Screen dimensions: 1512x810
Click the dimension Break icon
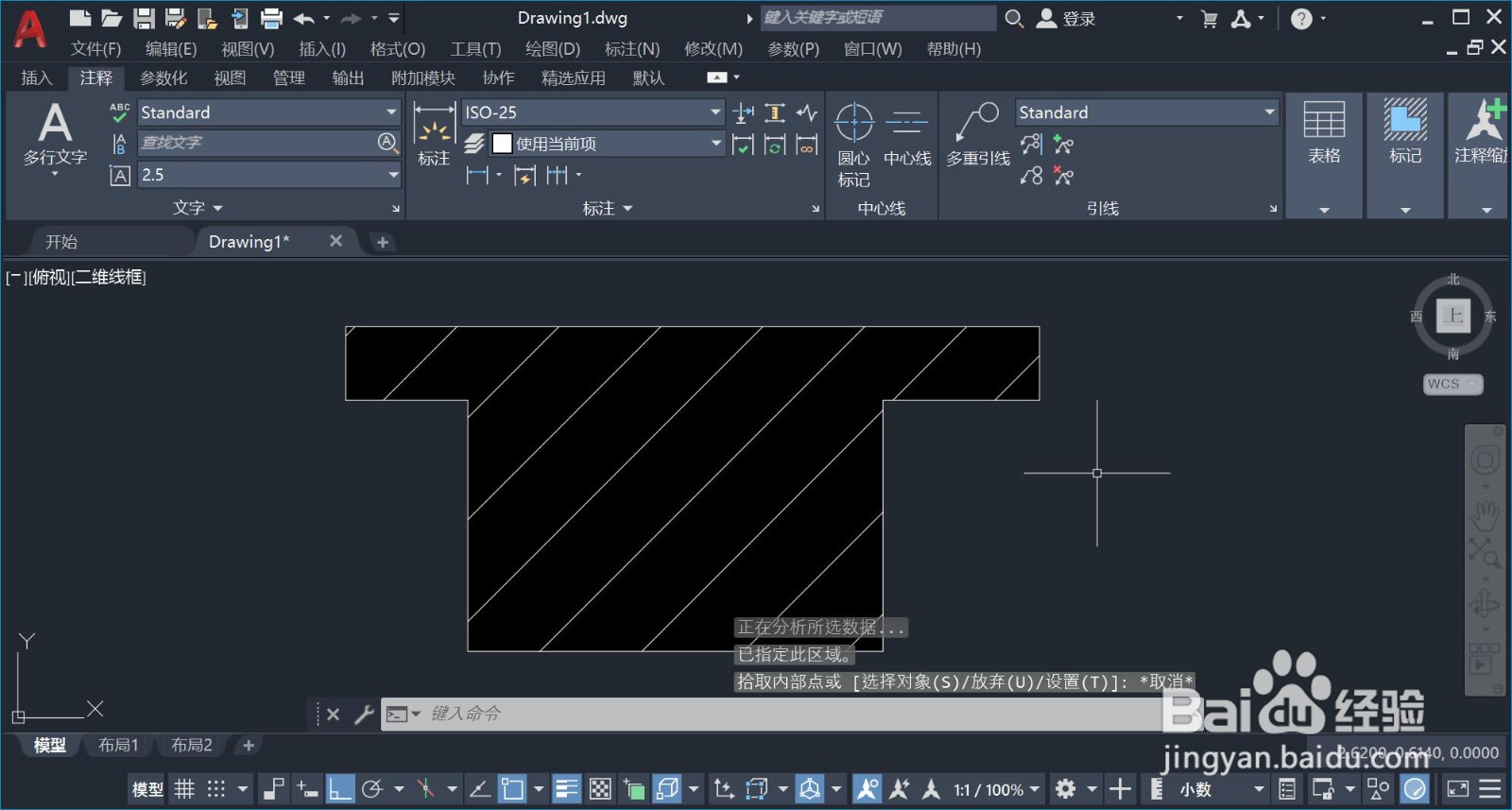click(x=744, y=113)
